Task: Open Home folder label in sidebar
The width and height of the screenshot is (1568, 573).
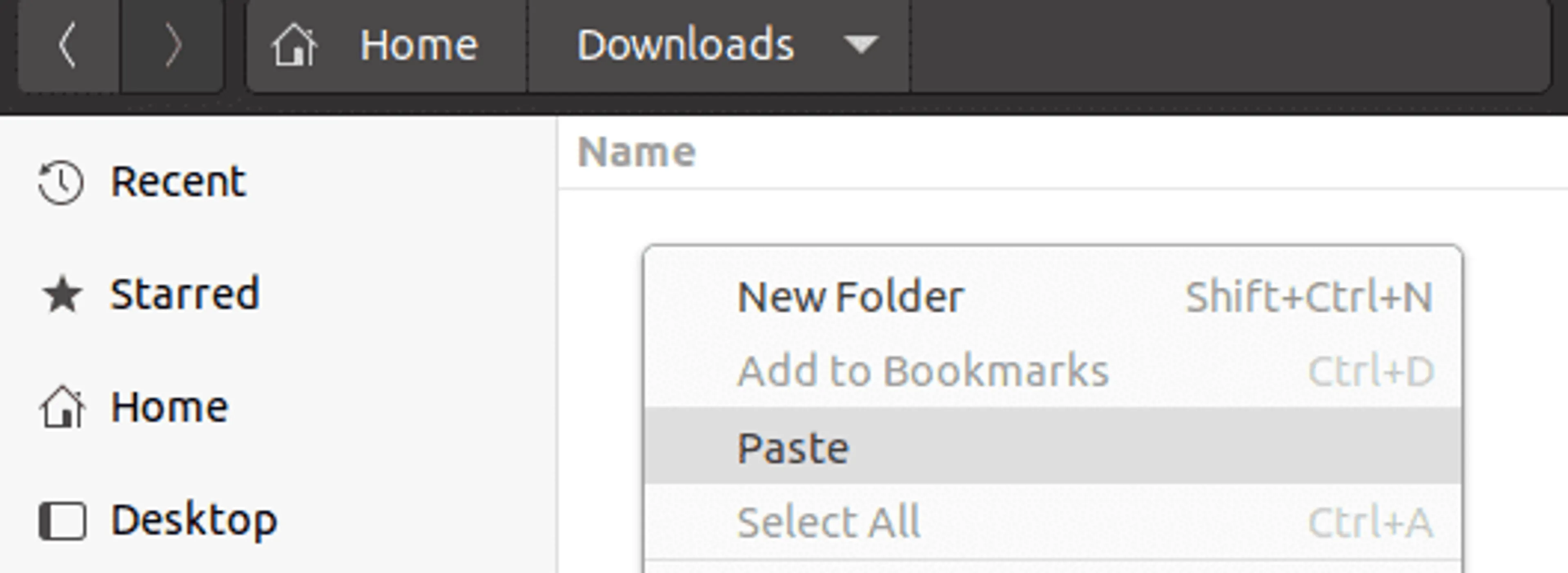Action: [169, 407]
